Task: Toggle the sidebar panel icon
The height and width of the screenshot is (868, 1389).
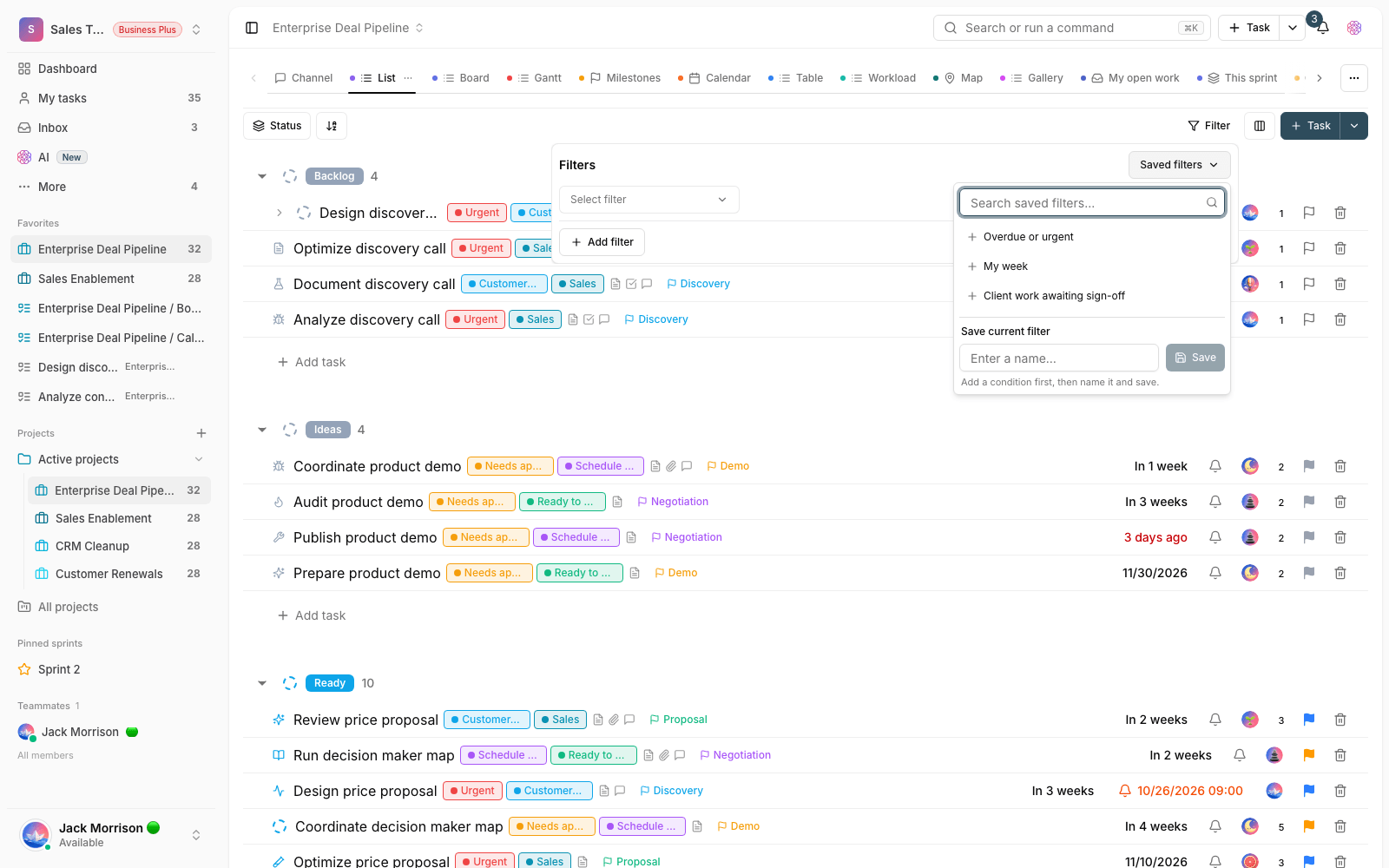Action: 252,28
